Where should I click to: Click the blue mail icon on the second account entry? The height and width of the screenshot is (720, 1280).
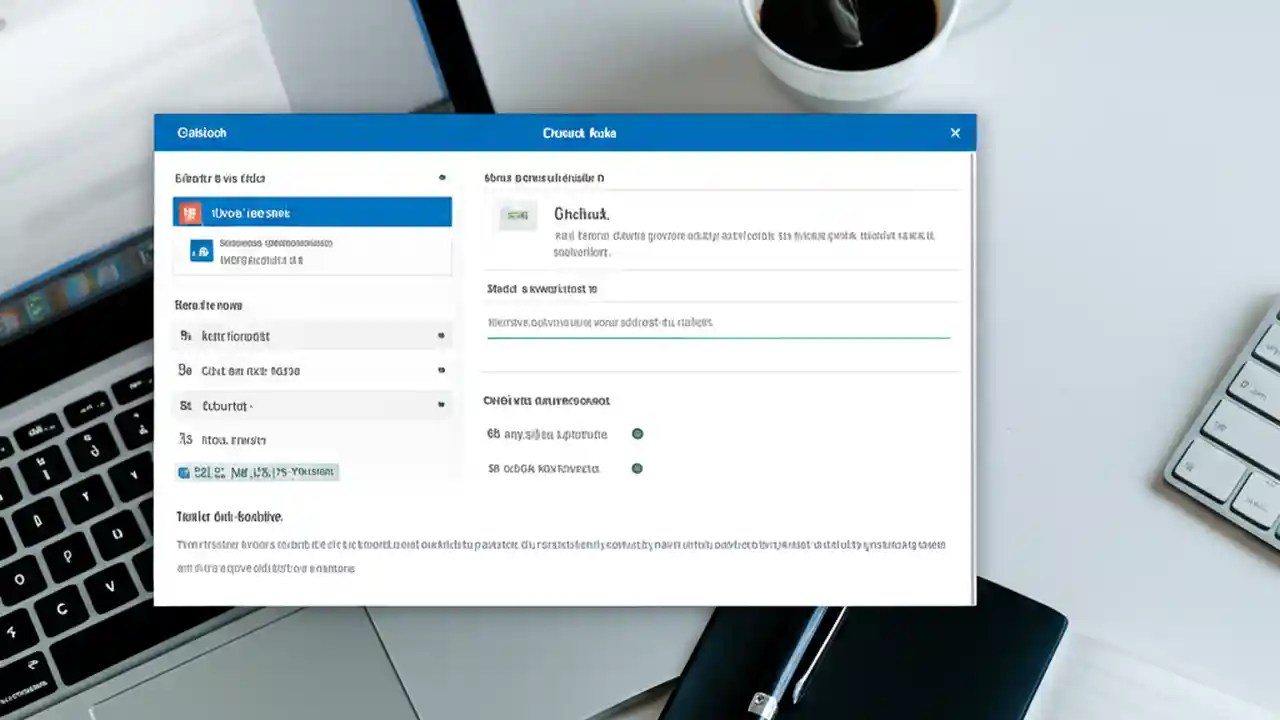201,251
